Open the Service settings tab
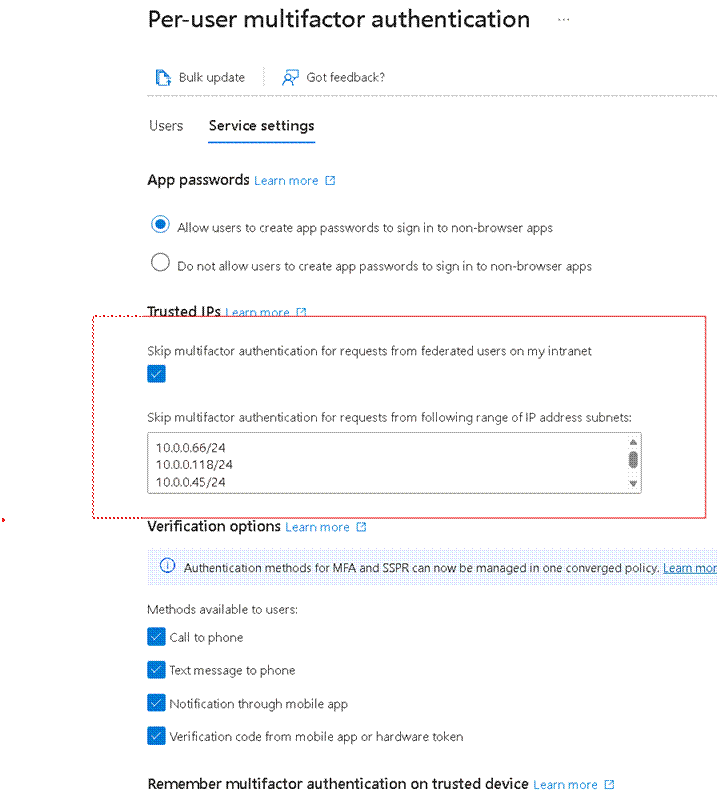The height and width of the screenshot is (801, 717). [x=261, y=126]
